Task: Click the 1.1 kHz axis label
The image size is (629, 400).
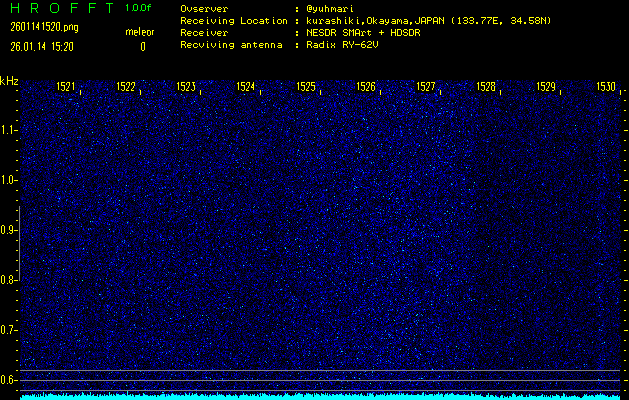Action: 7,130
